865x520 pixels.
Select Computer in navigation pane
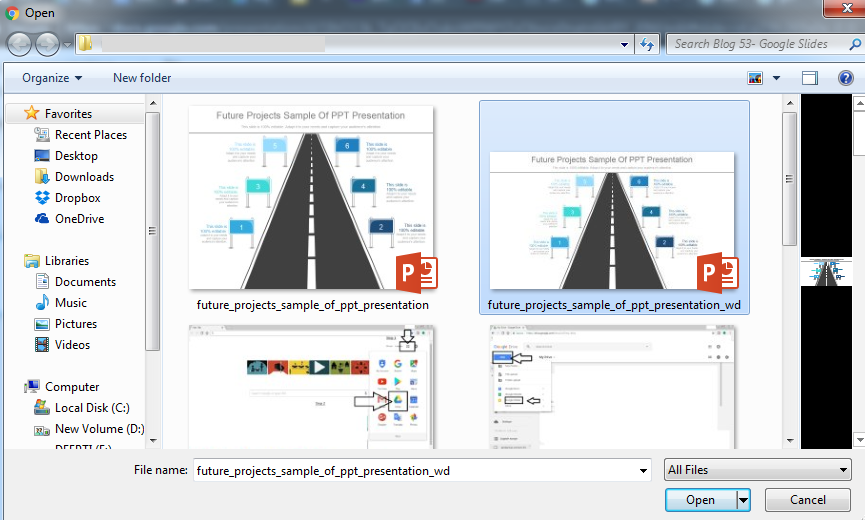(x=72, y=387)
